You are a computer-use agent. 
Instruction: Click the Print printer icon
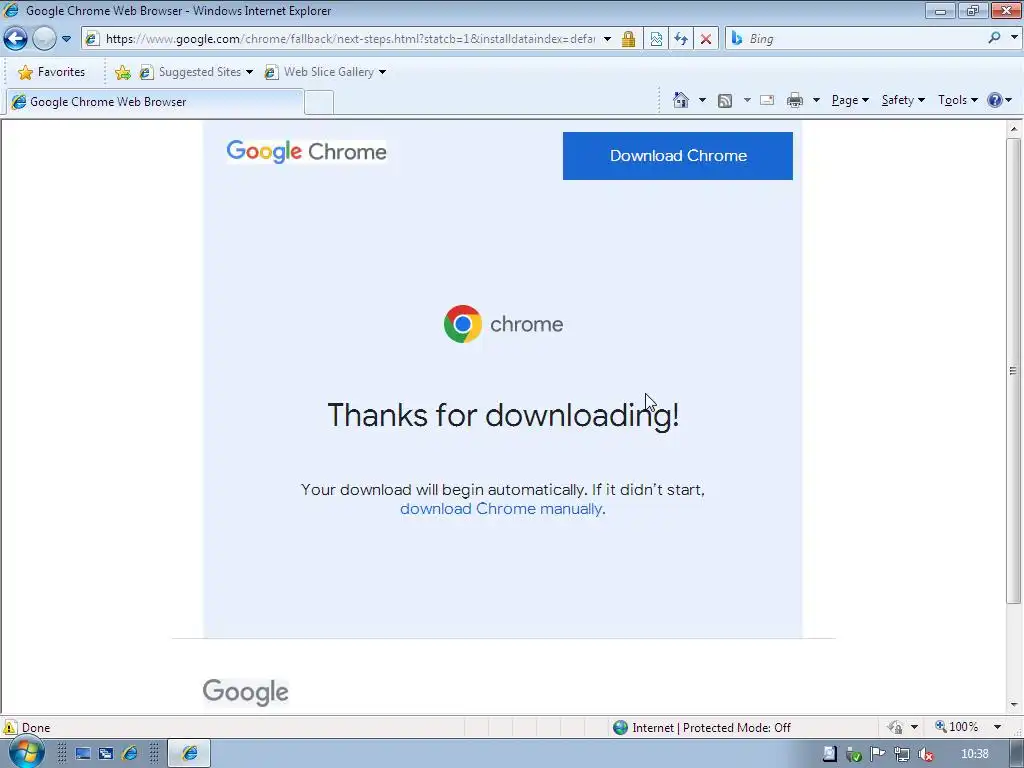[x=795, y=100]
